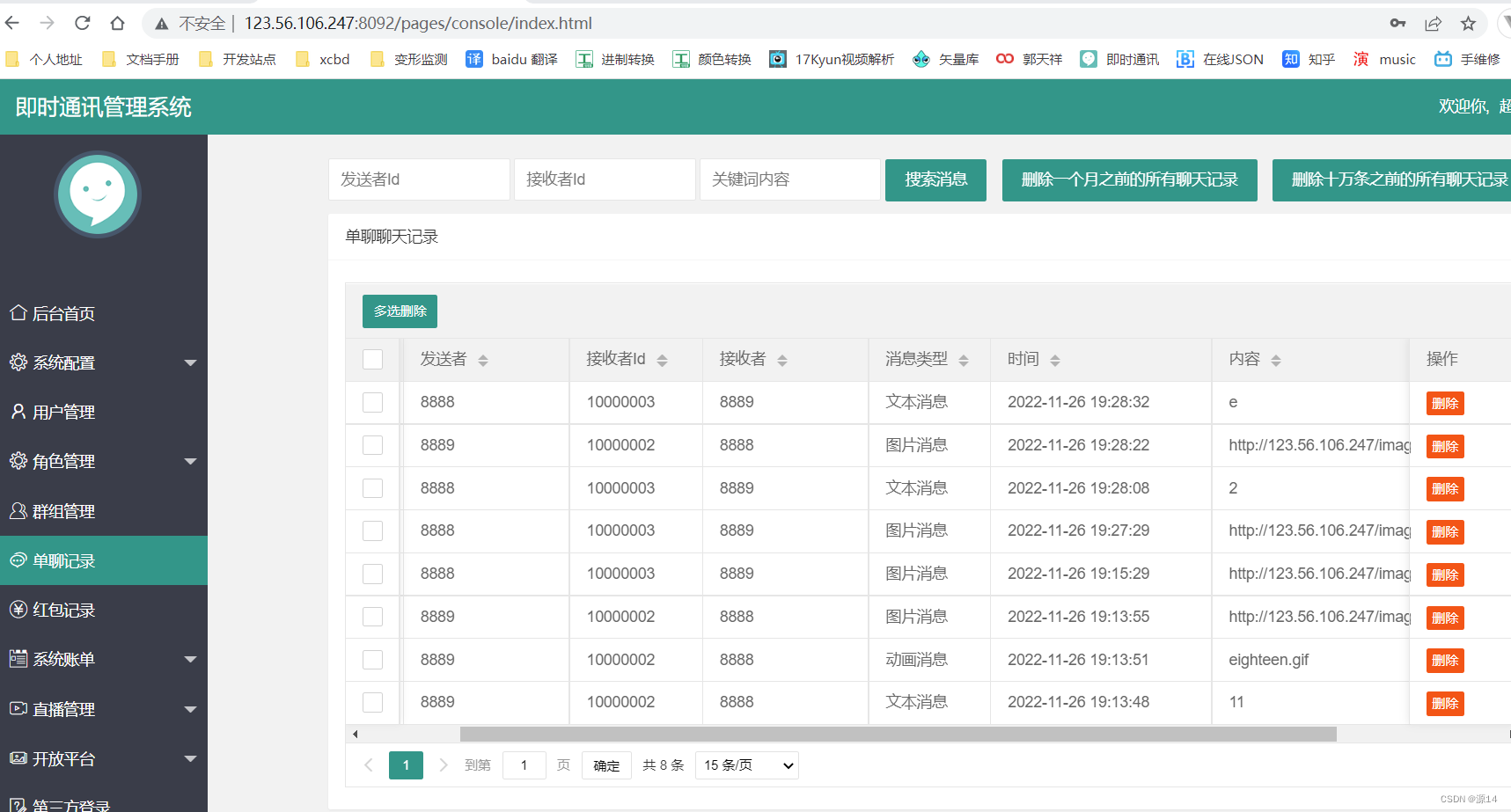
Task: Open the xcbd bookmark folder
Action: click(x=323, y=59)
